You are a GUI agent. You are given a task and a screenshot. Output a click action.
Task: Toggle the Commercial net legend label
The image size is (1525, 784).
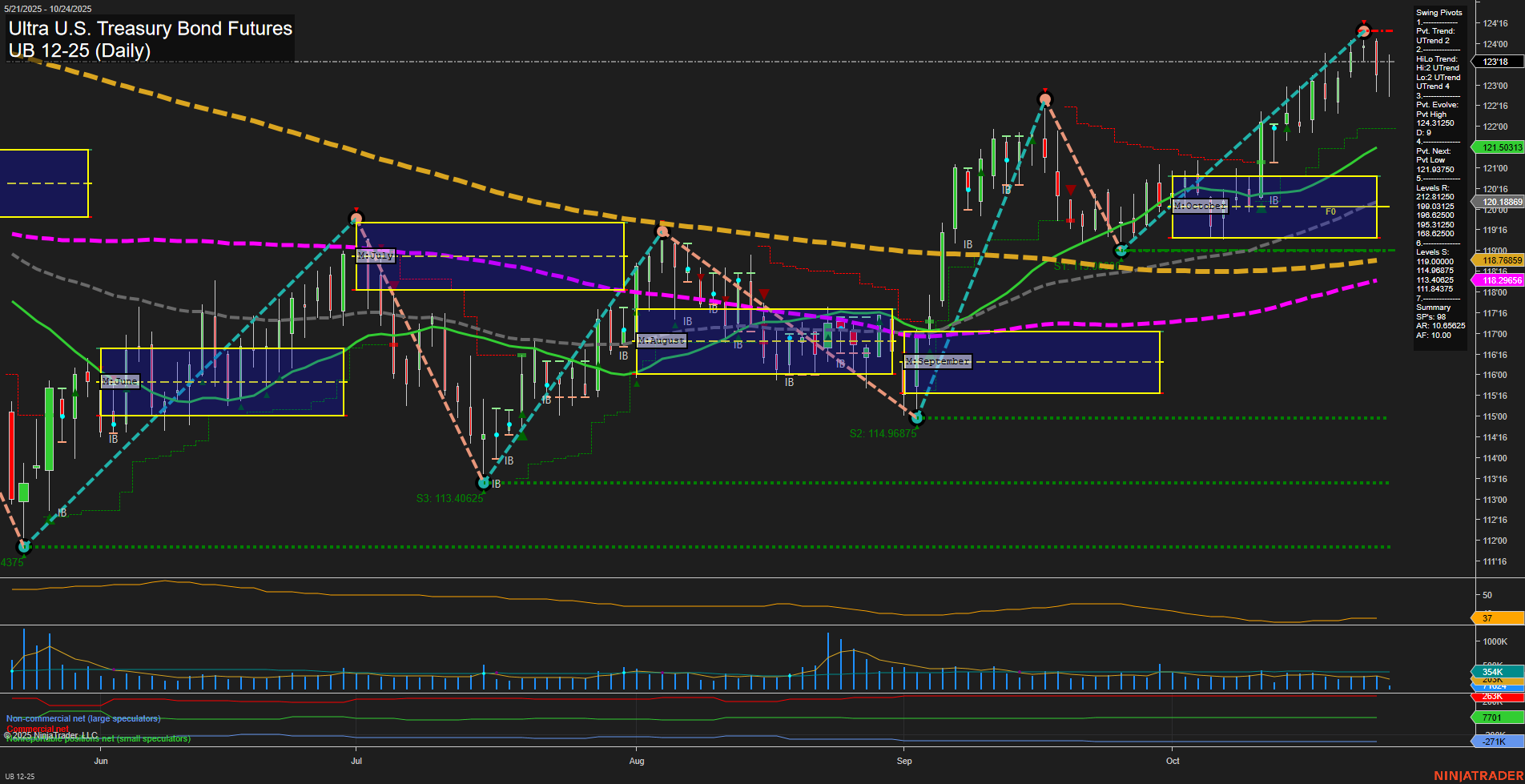point(36,730)
